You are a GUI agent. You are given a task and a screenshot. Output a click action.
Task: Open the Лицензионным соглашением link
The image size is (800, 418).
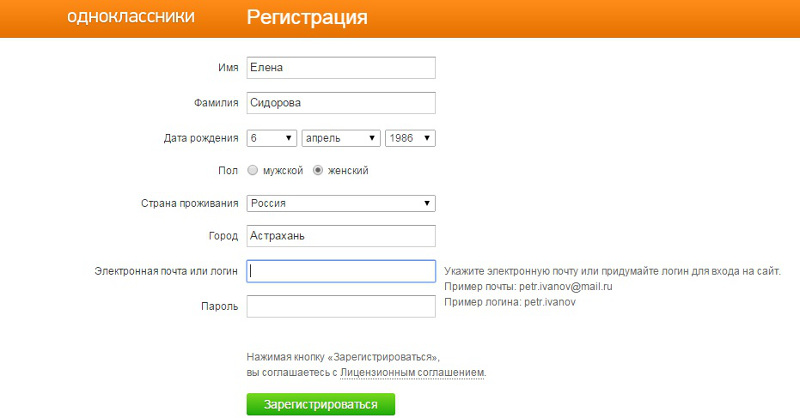tap(412, 373)
